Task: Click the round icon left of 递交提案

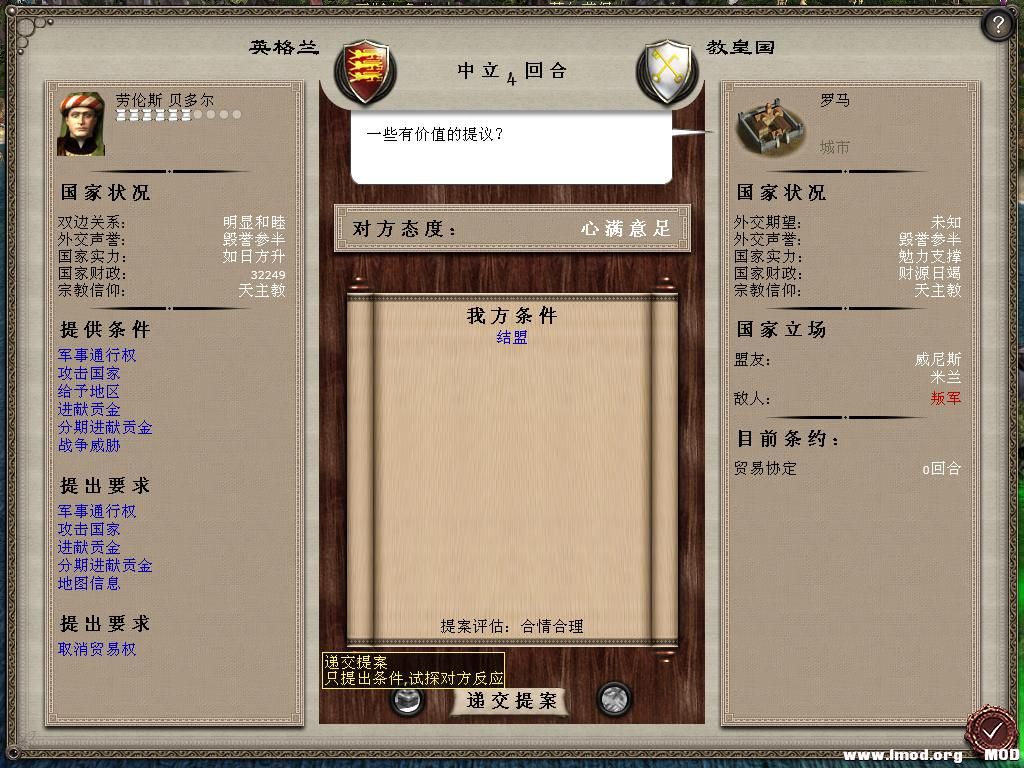Action: pyautogui.click(x=407, y=701)
